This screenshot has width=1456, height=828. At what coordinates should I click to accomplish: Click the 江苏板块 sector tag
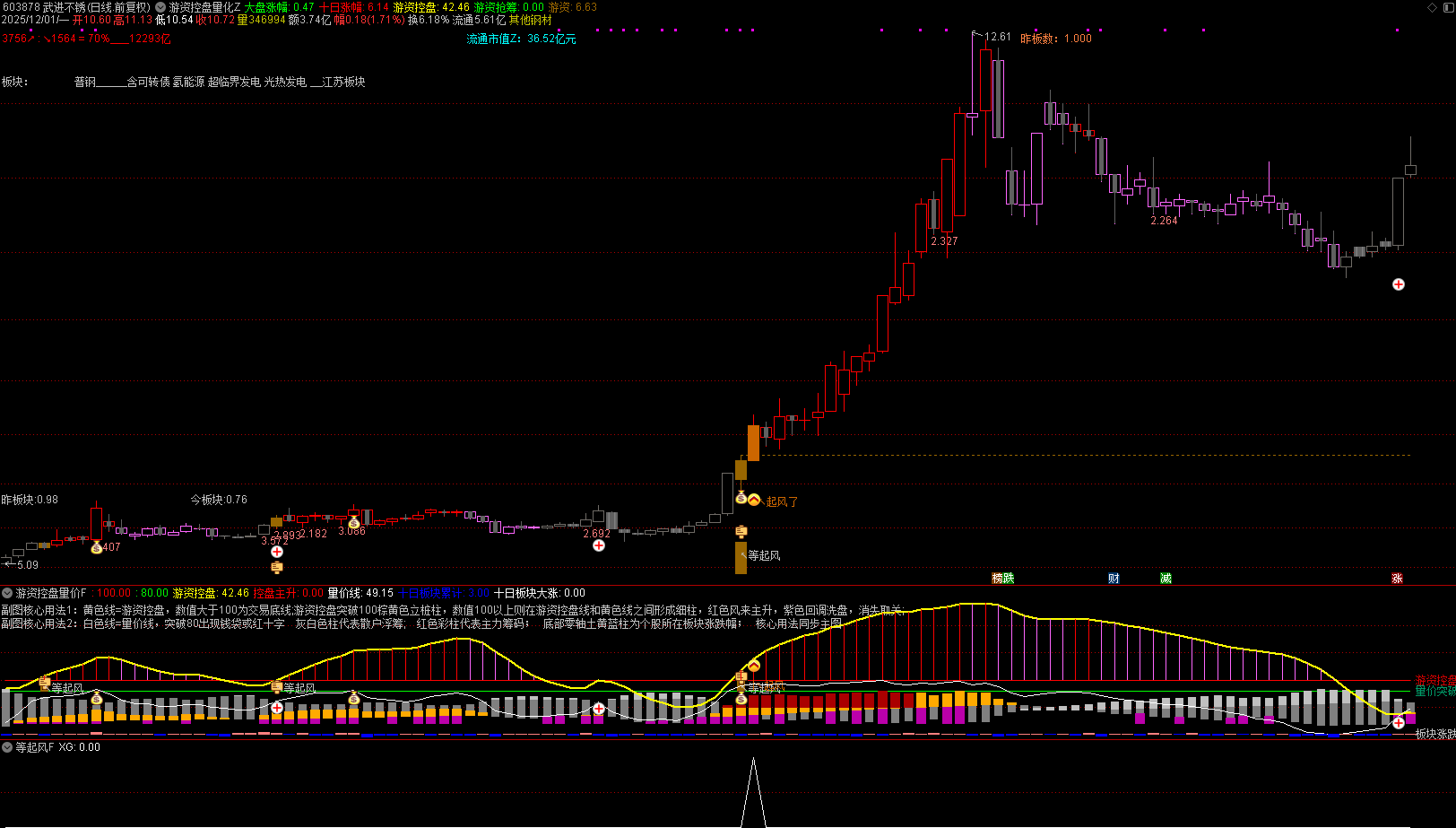pos(343,82)
